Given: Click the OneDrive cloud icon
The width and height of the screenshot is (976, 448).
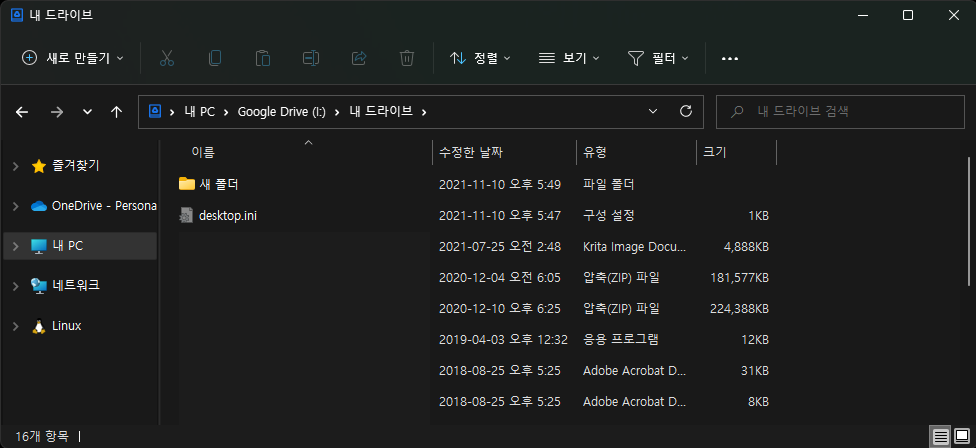Looking at the screenshot, I should coord(39,206).
